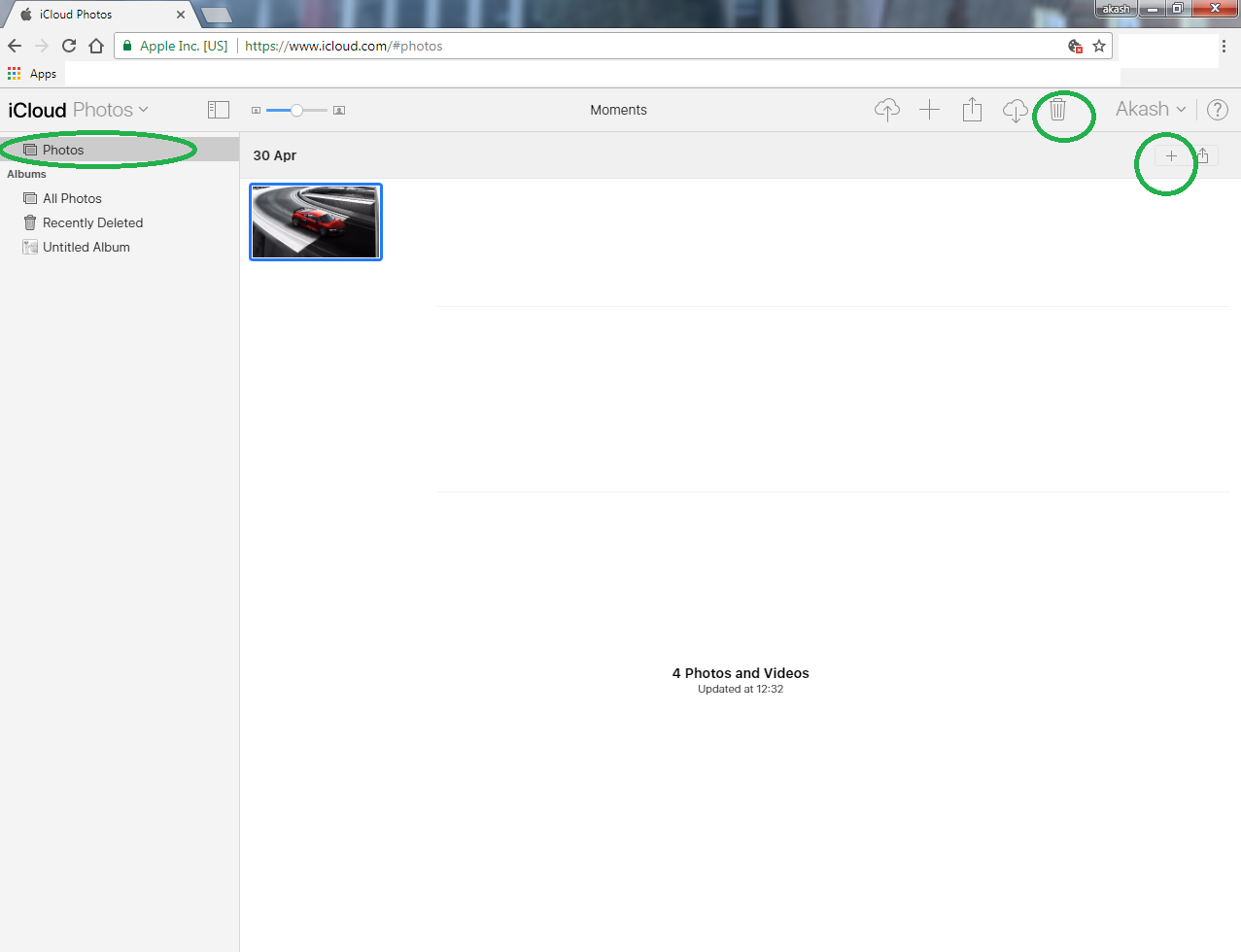Open the share icon in the top toolbar
This screenshot has height=952, width=1241.
[x=972, y=109]
